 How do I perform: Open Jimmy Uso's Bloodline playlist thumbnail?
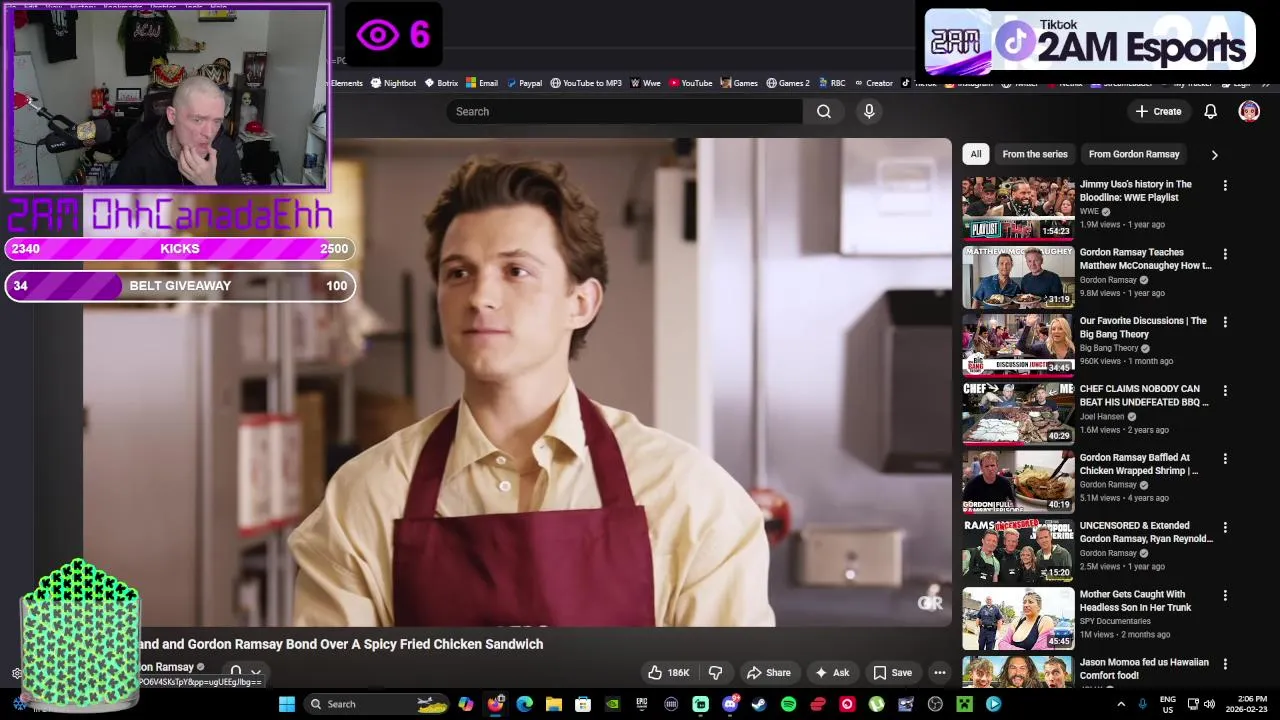click(1018, 209)
